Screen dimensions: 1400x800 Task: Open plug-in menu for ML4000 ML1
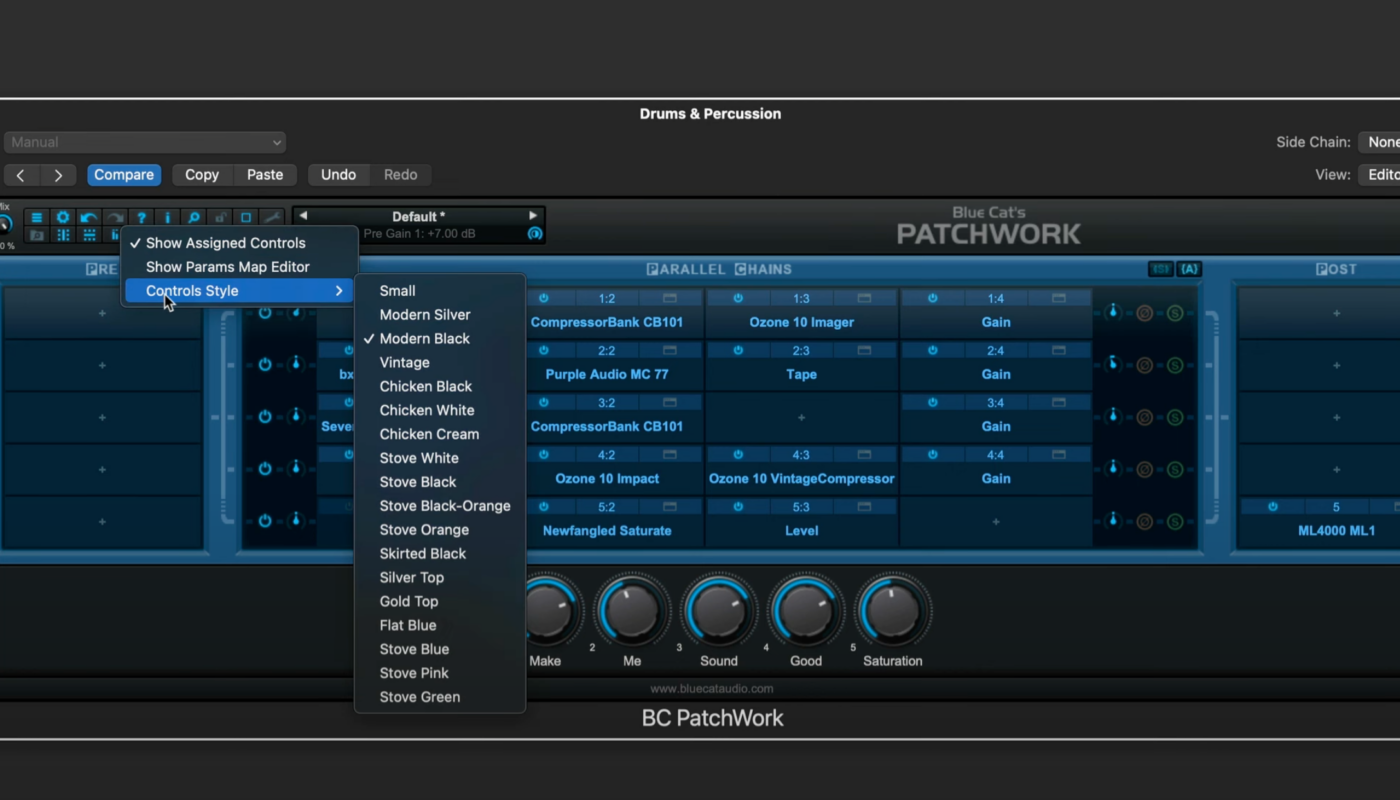point(1336,530)
